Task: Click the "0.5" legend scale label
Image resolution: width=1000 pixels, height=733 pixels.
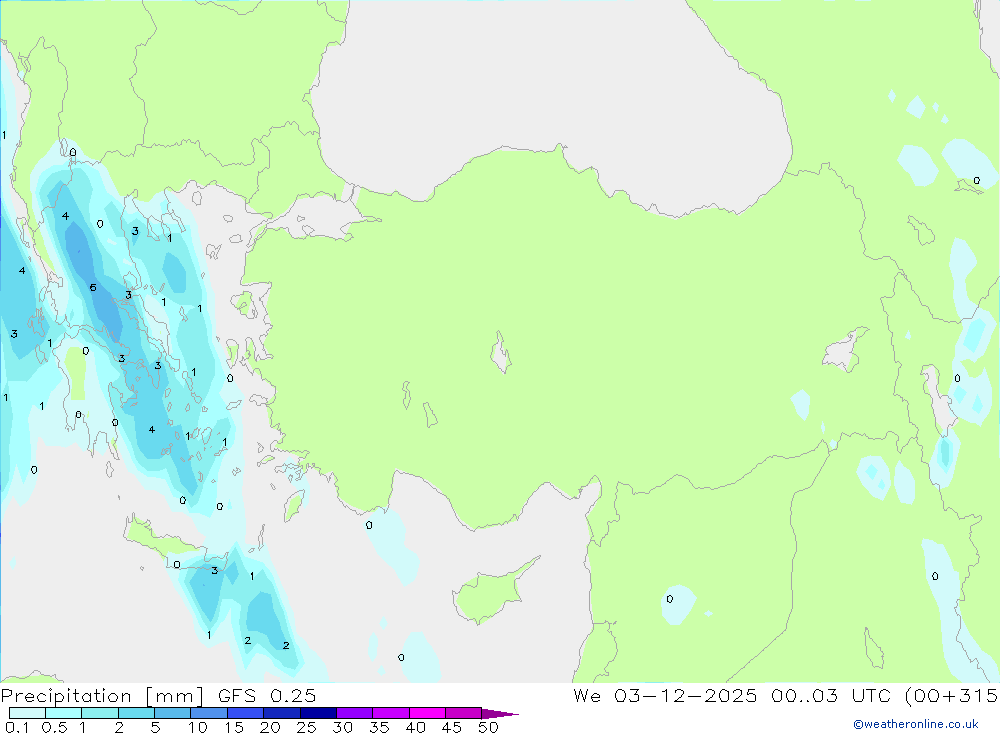Action: (54, 727)
